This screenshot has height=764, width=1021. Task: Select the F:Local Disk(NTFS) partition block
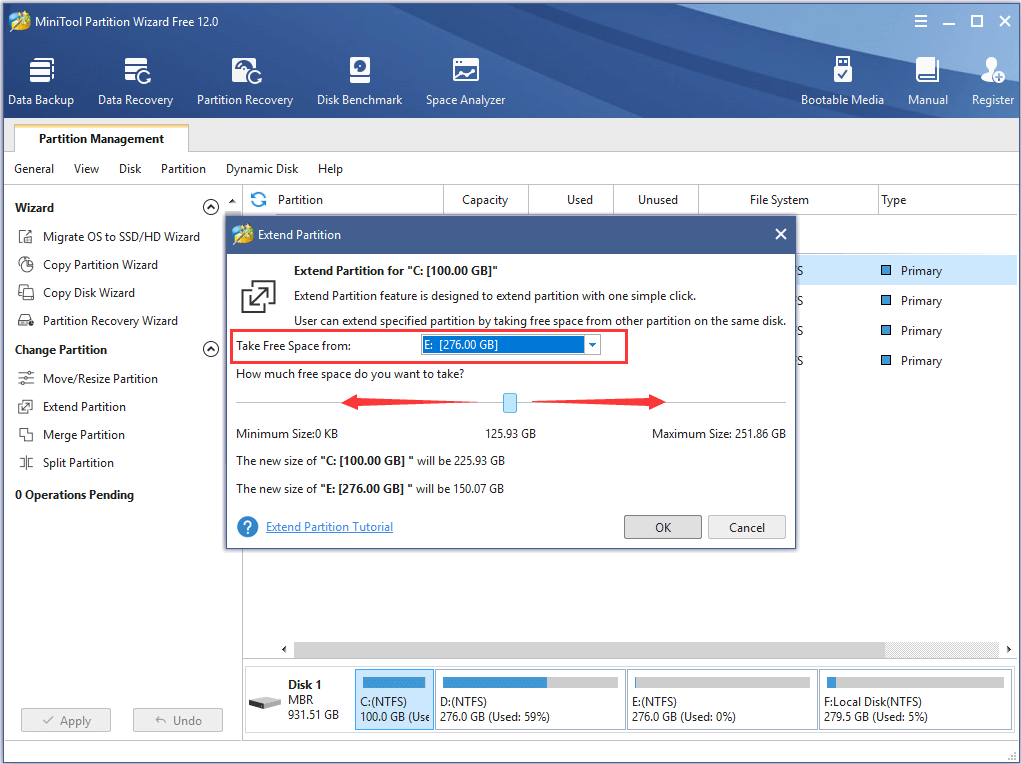click(915, 700)
